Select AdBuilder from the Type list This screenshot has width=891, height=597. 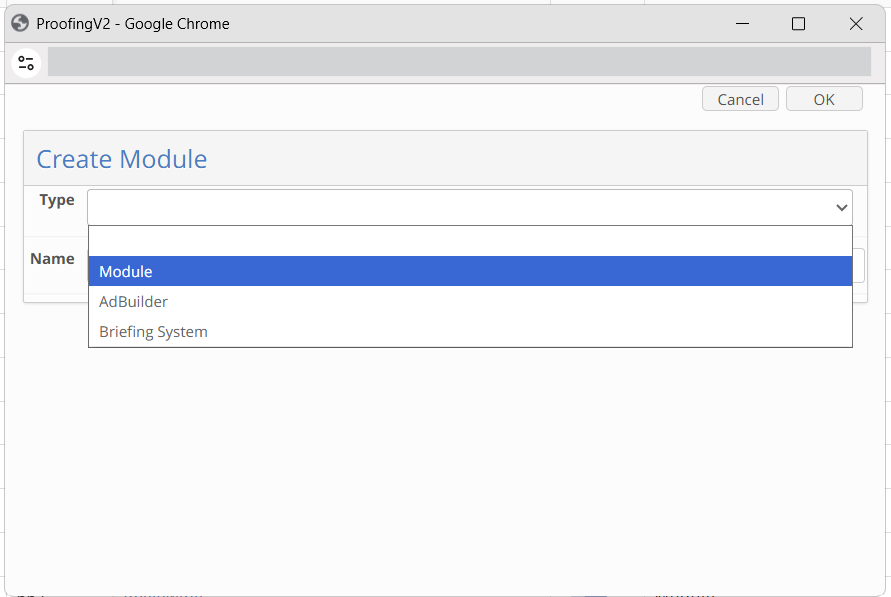click(471, 301)
